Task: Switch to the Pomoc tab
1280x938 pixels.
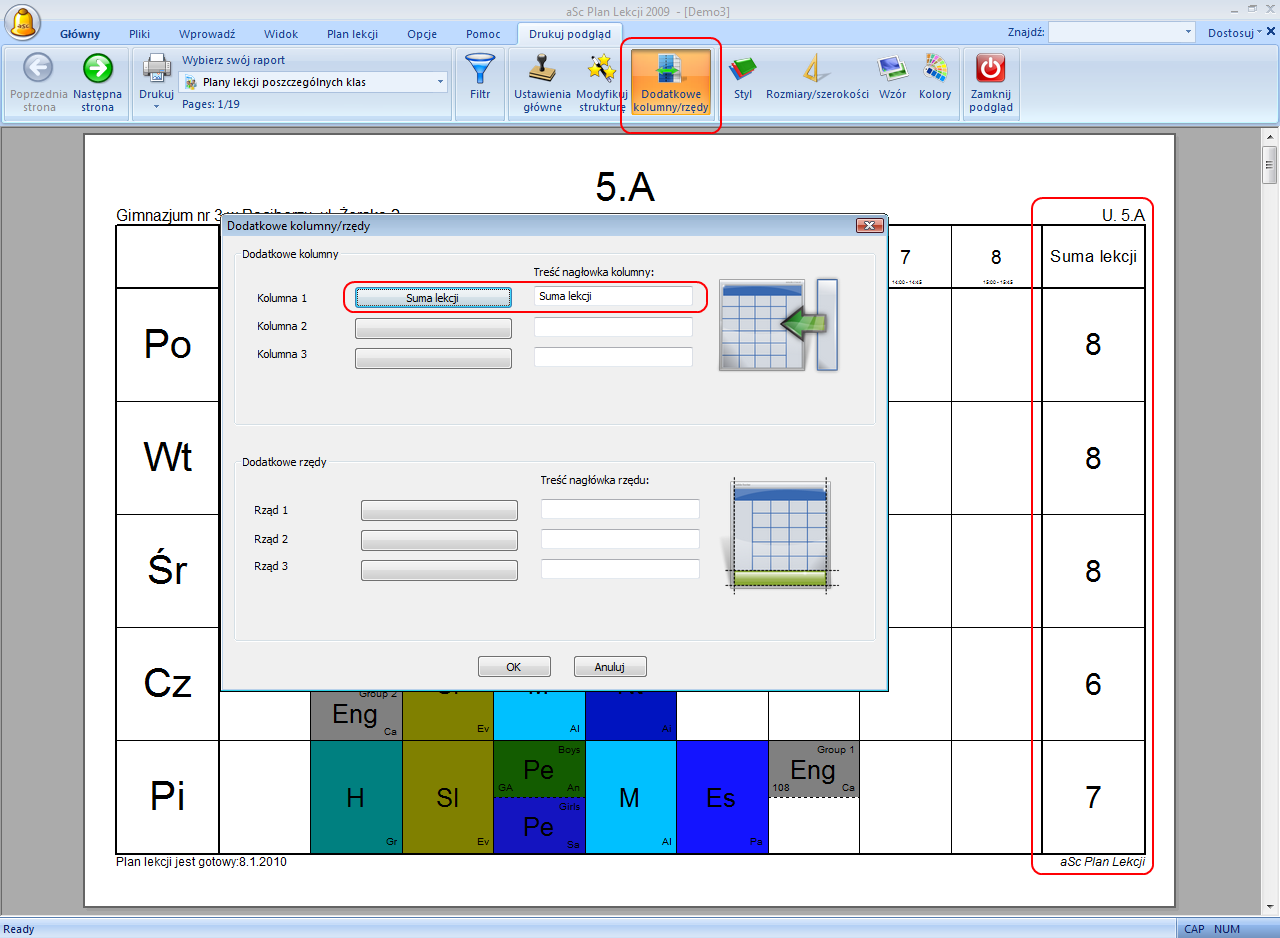Action: (483, 34)
